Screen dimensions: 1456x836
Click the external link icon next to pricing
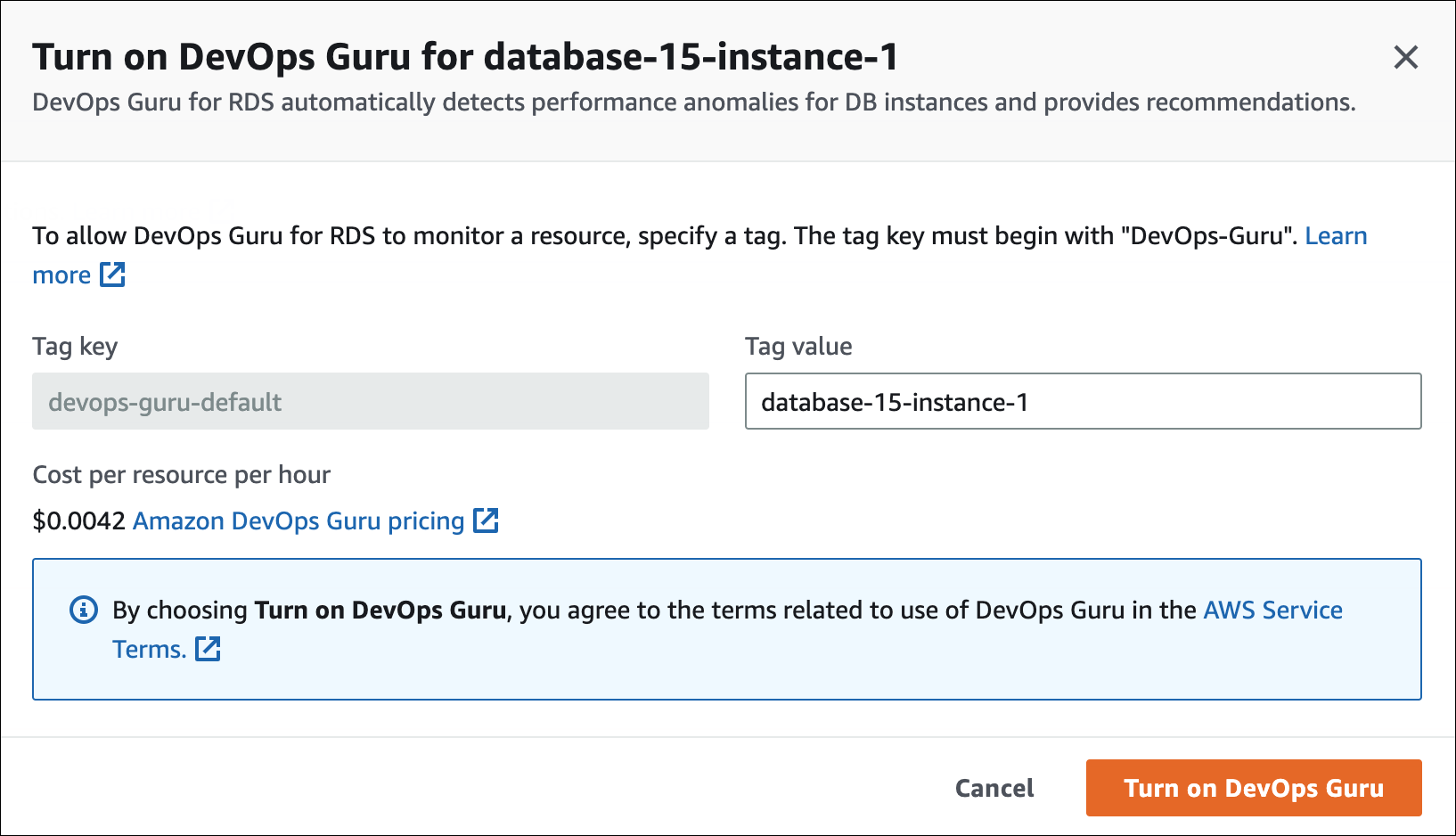[x=487, y=520]
